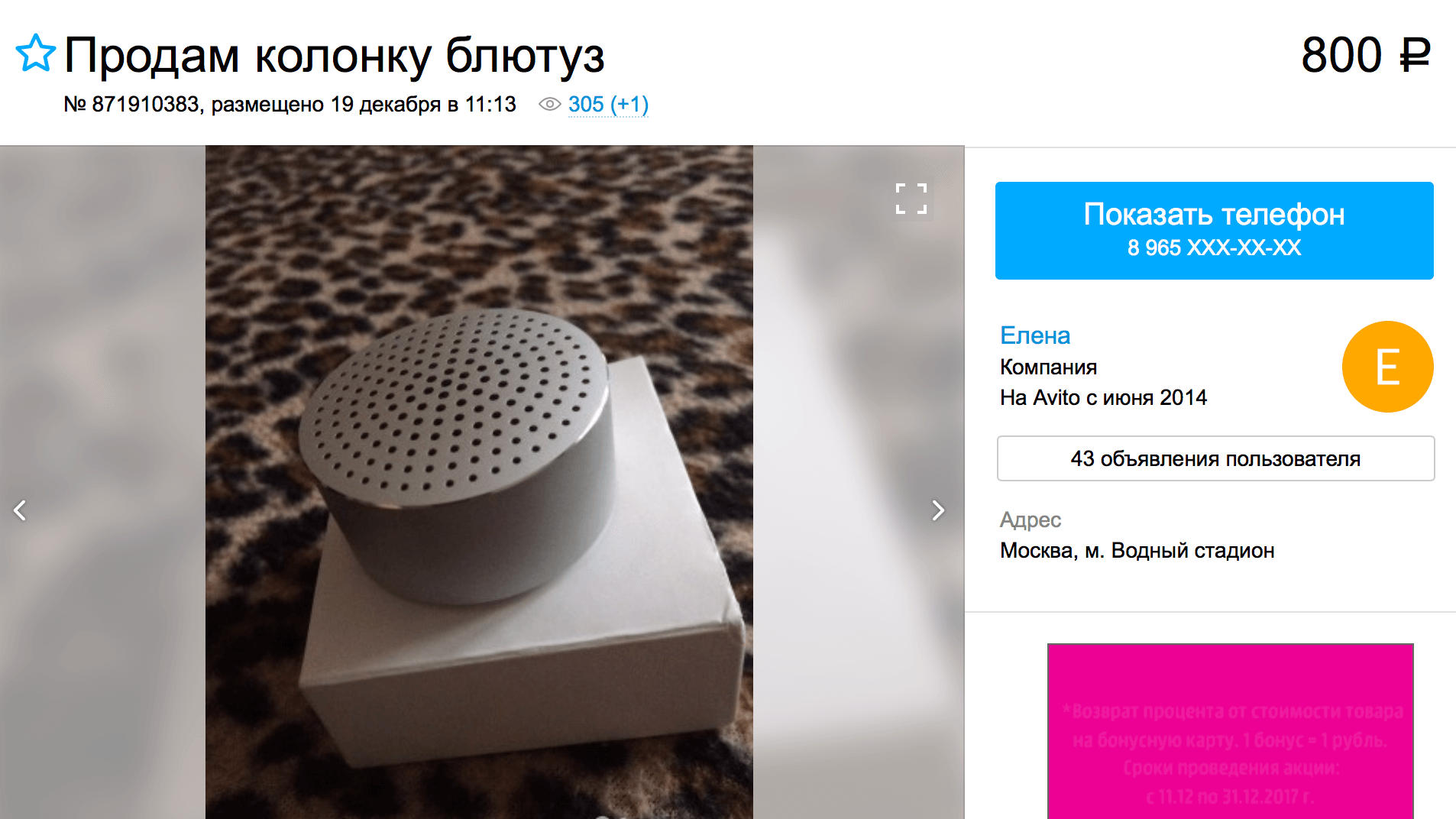Click the Адрес heading label
1456x819 pixels.
pyautogui.click(x=1031, y=520)
